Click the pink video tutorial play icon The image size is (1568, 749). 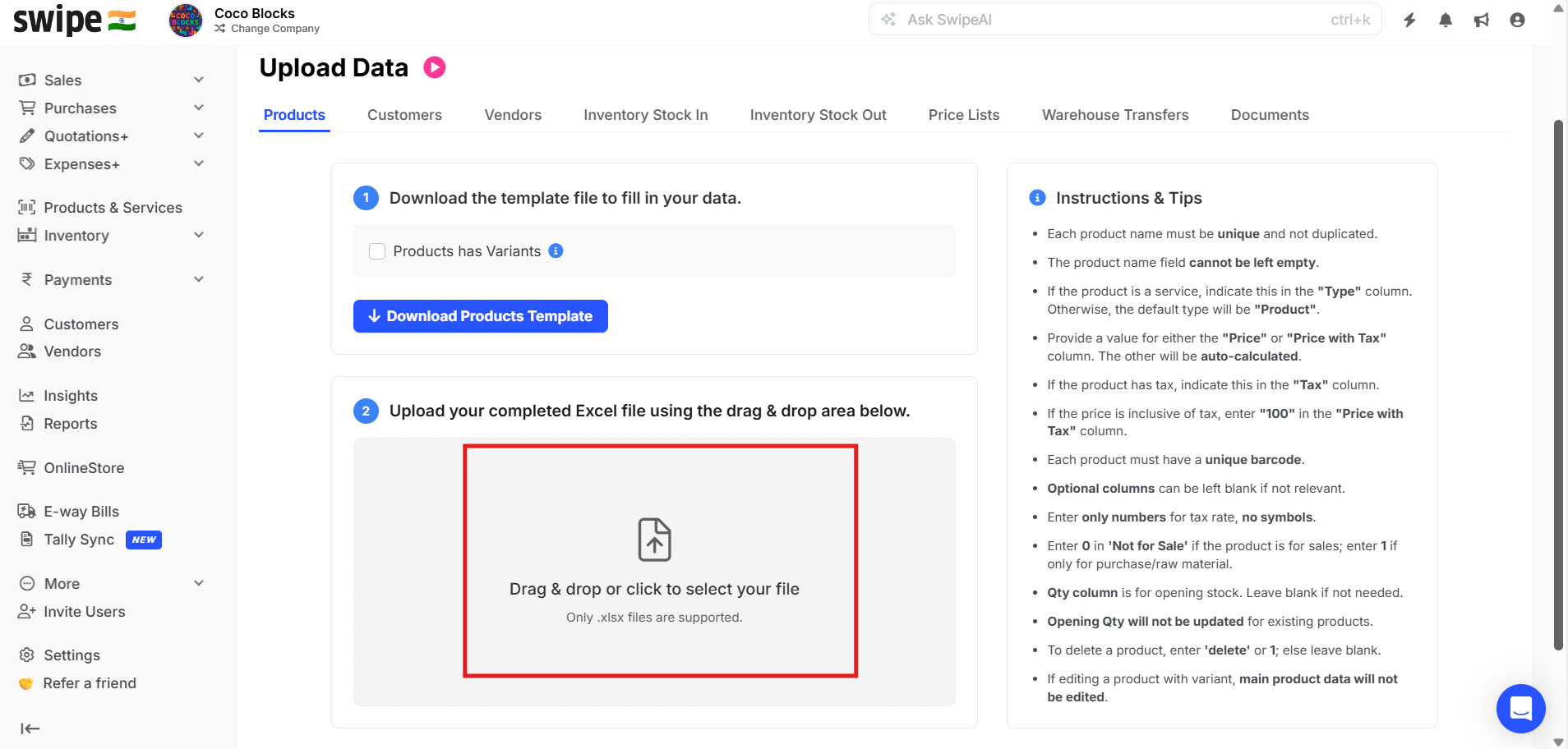434,67
